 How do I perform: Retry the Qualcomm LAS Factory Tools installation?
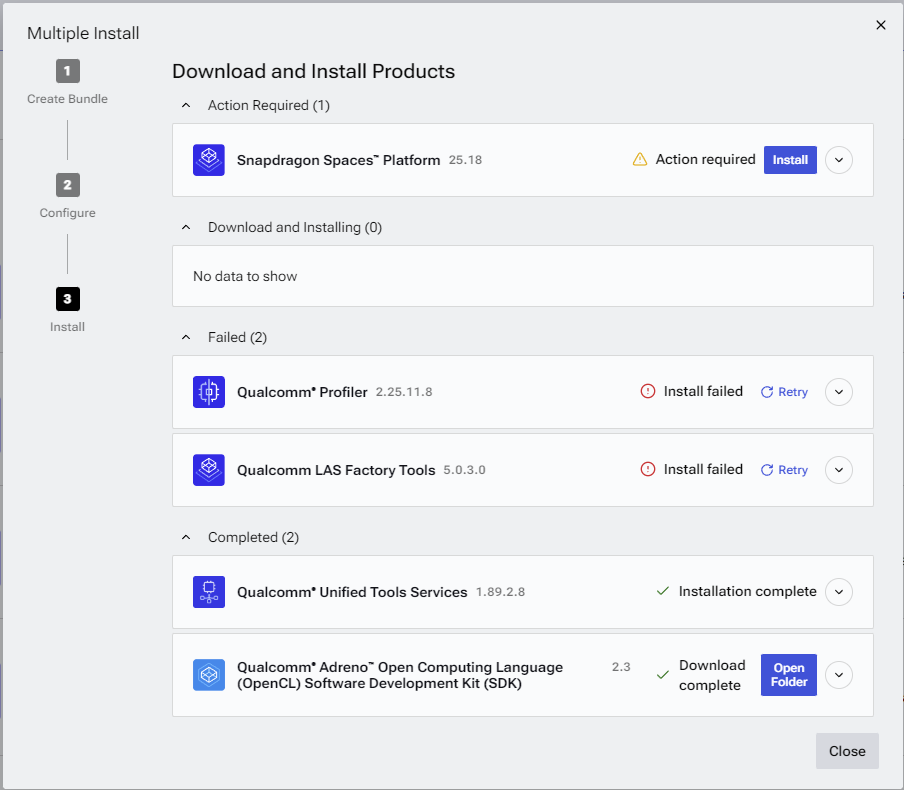784,470
